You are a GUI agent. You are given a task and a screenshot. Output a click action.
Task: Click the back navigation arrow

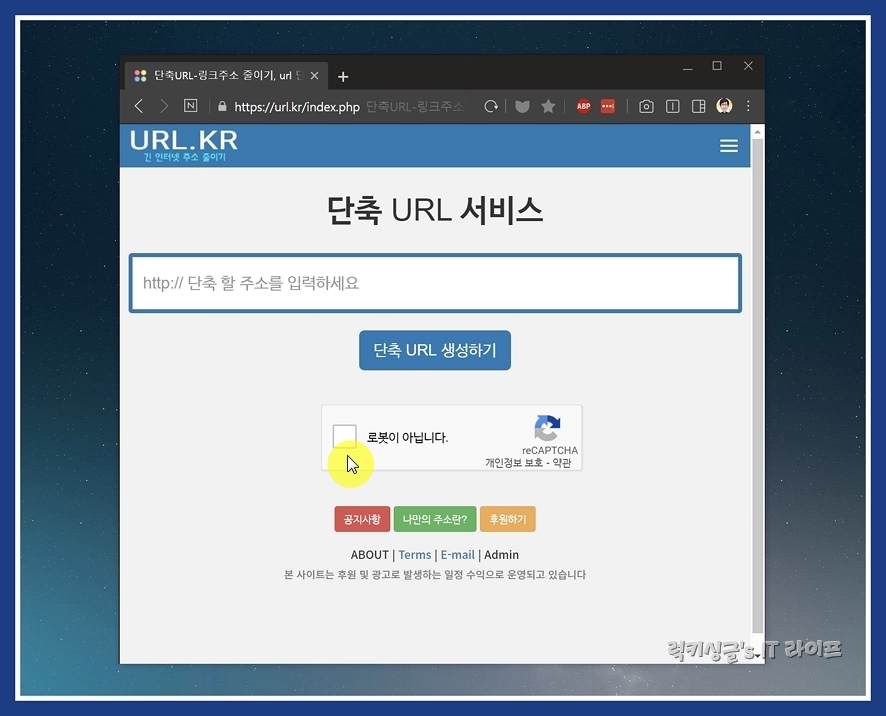click(139, 106)
